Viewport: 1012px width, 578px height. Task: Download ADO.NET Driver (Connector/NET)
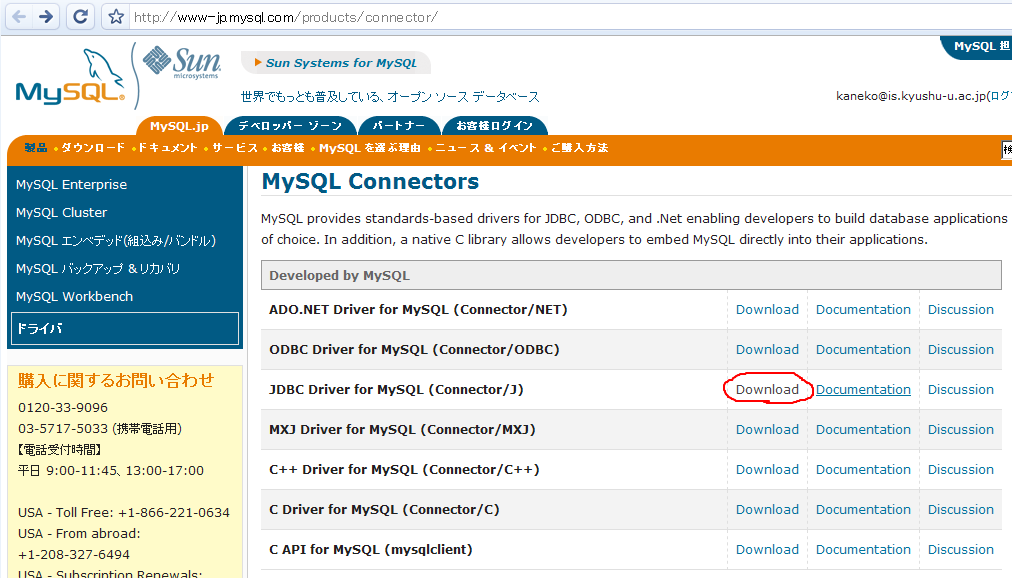767,310
